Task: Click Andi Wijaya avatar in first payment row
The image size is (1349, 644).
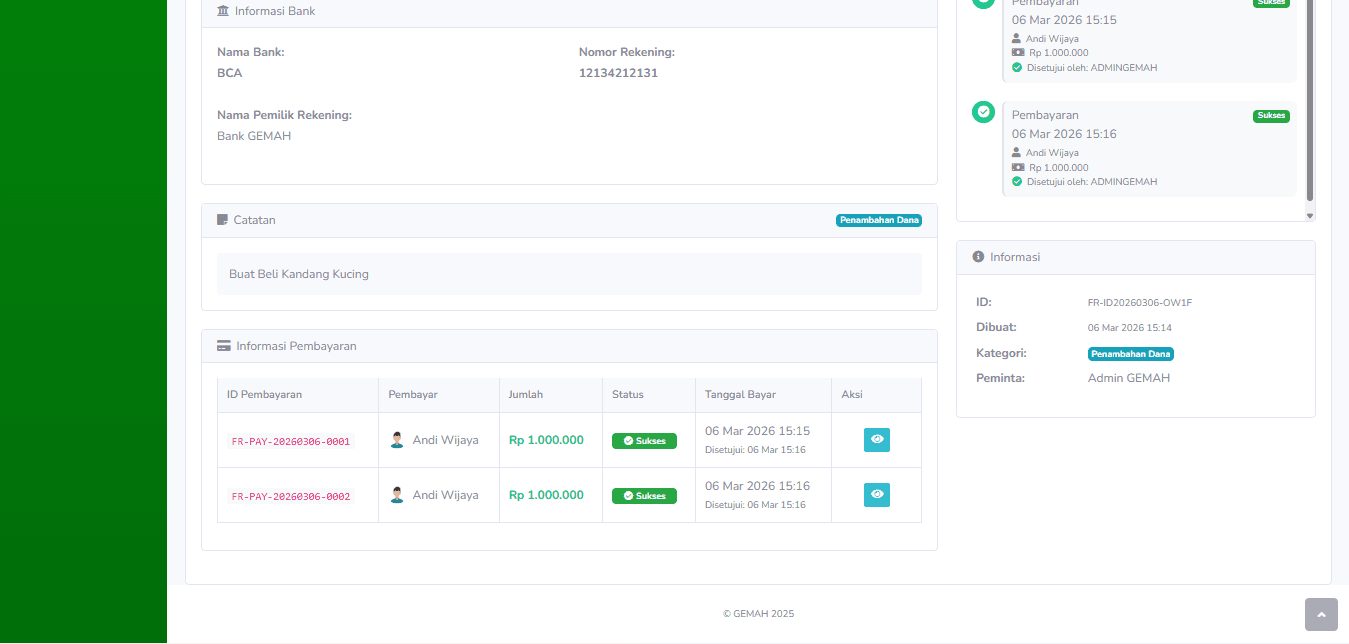Action: (397, 440)
